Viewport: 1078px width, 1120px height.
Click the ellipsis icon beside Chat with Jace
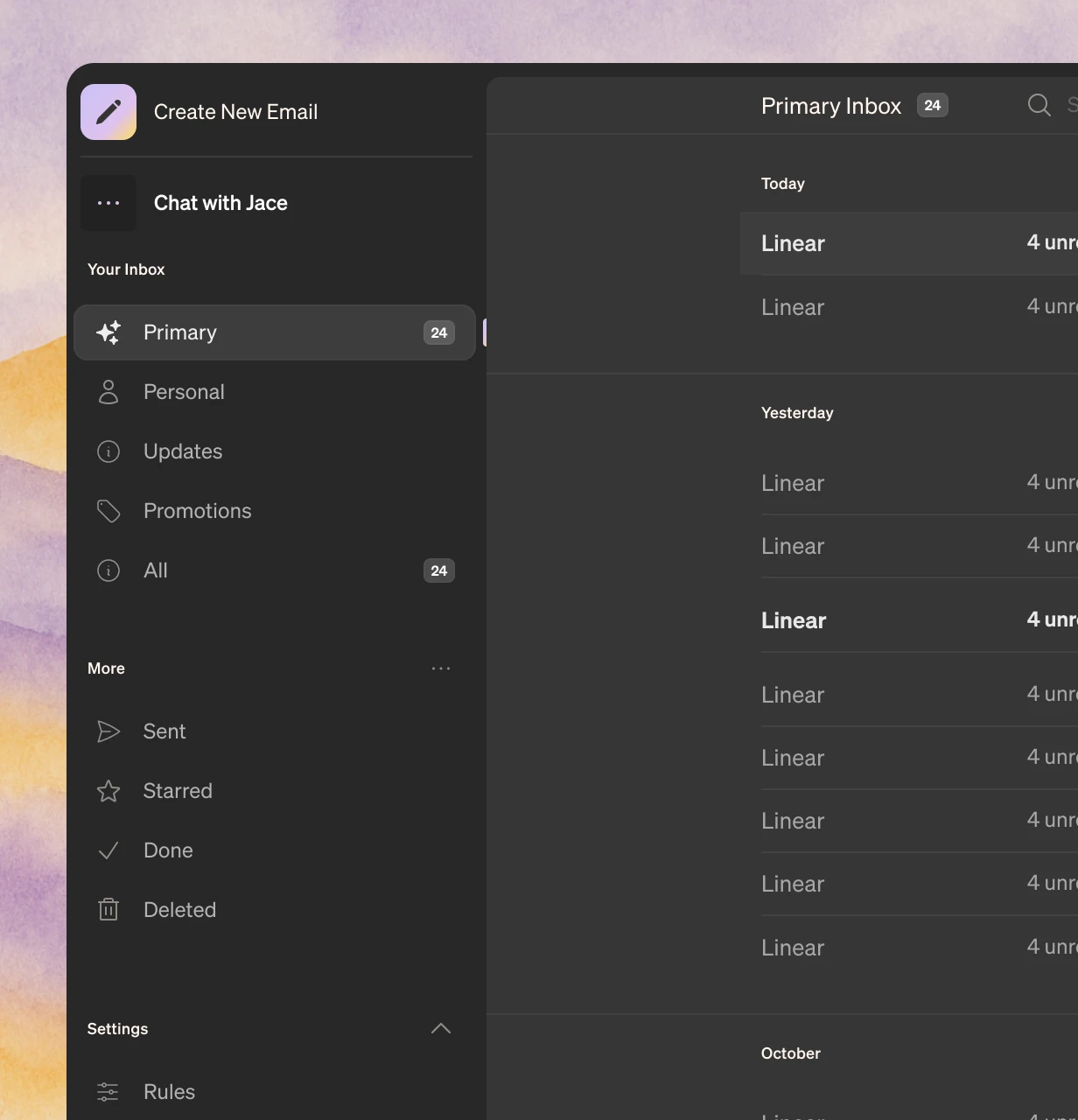coord(108,202)
